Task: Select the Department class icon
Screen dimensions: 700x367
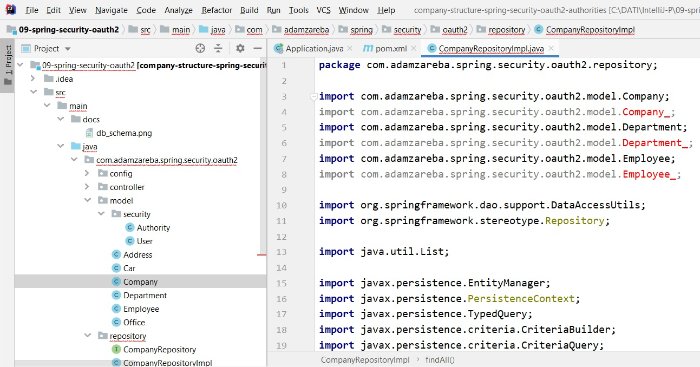Action: click(117, 295)
